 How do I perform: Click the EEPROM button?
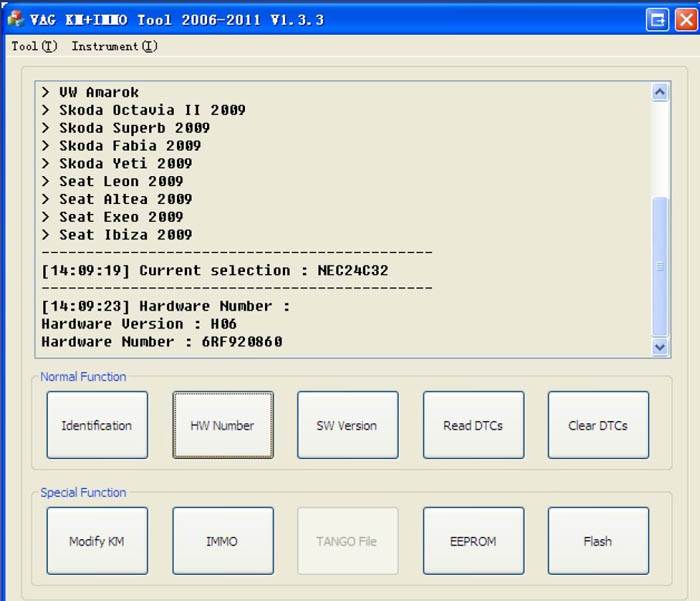tap(474, 541)
